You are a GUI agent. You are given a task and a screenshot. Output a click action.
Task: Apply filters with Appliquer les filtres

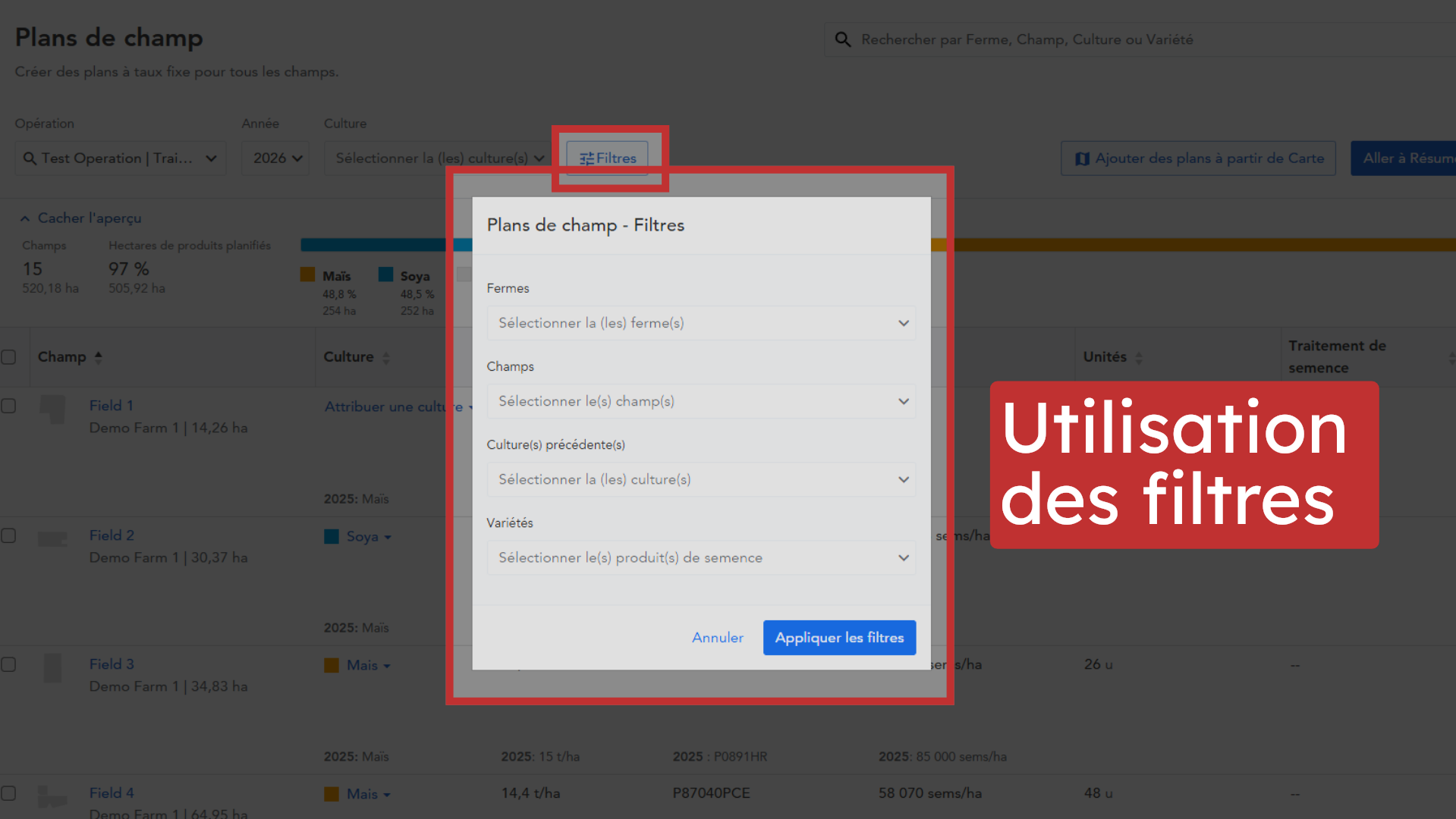tap(840, 638)
